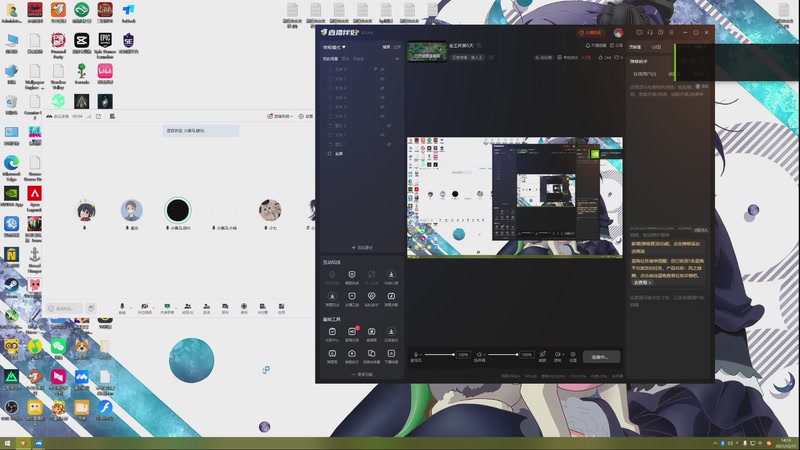Open the mode dropdown at top of the scene panel

334,47
